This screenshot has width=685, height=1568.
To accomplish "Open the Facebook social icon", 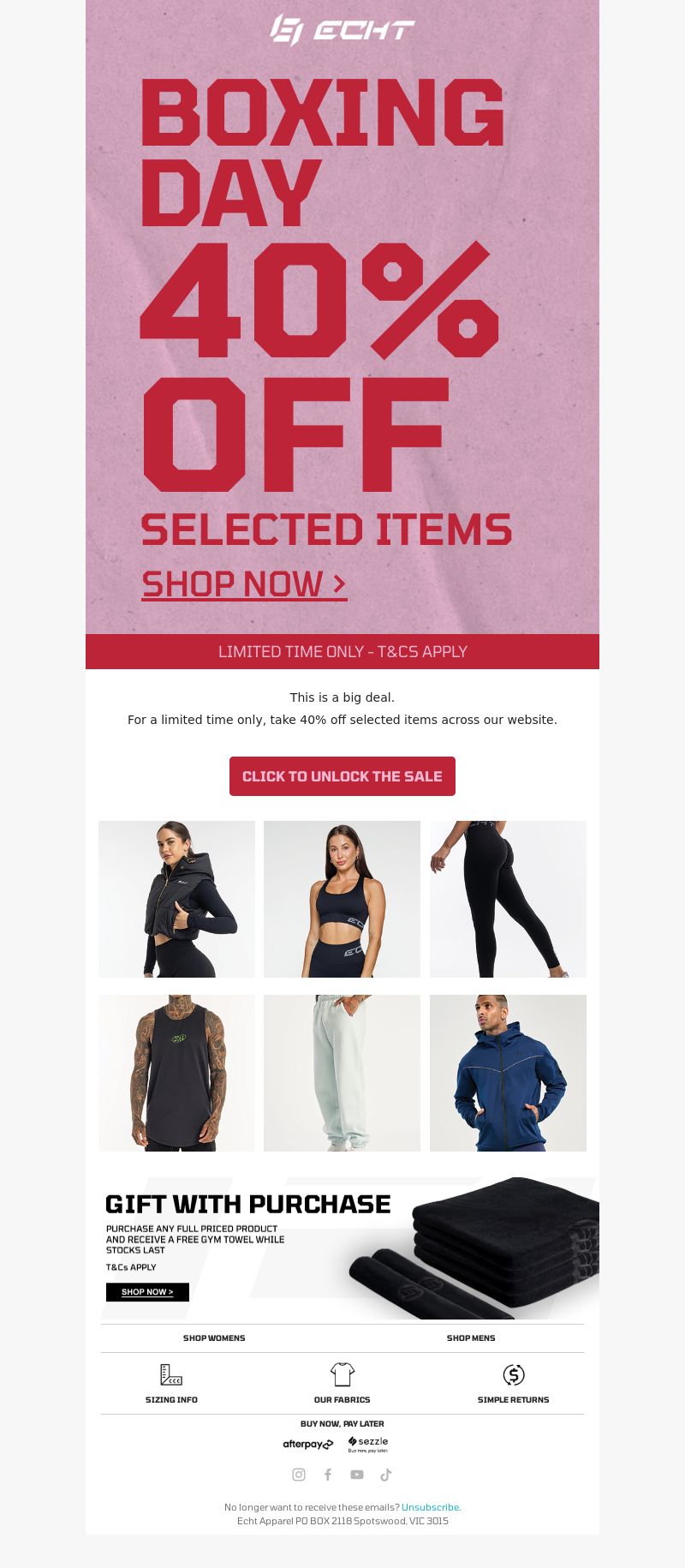I will 328,1475.
